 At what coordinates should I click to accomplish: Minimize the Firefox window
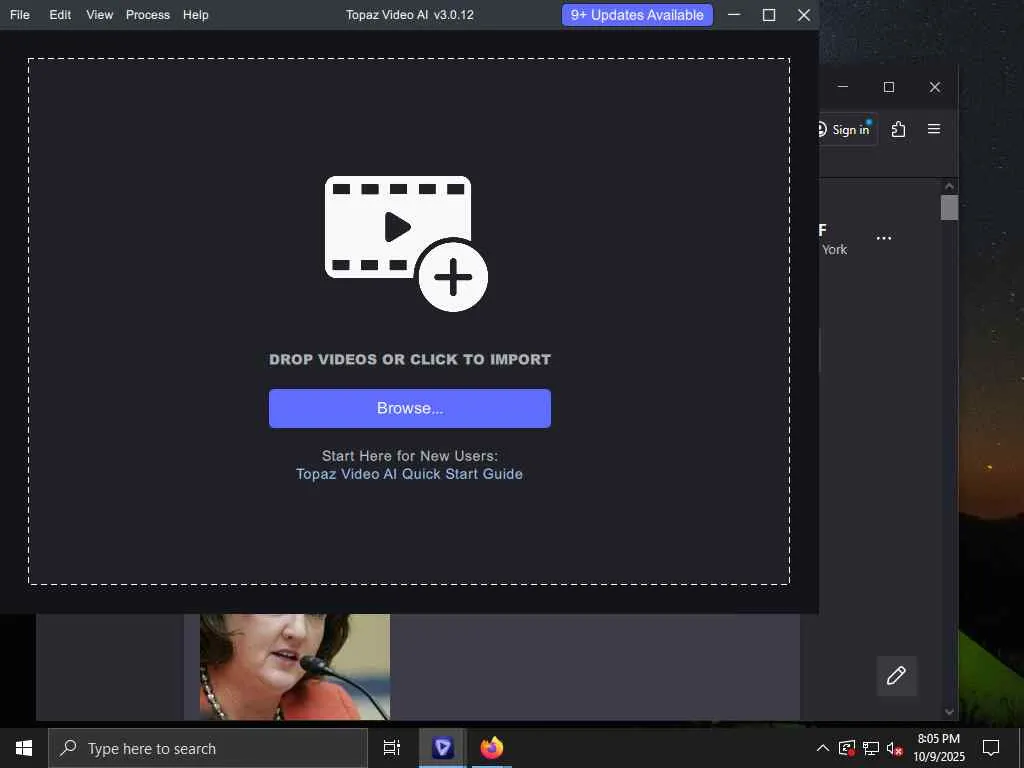point(843,87)
